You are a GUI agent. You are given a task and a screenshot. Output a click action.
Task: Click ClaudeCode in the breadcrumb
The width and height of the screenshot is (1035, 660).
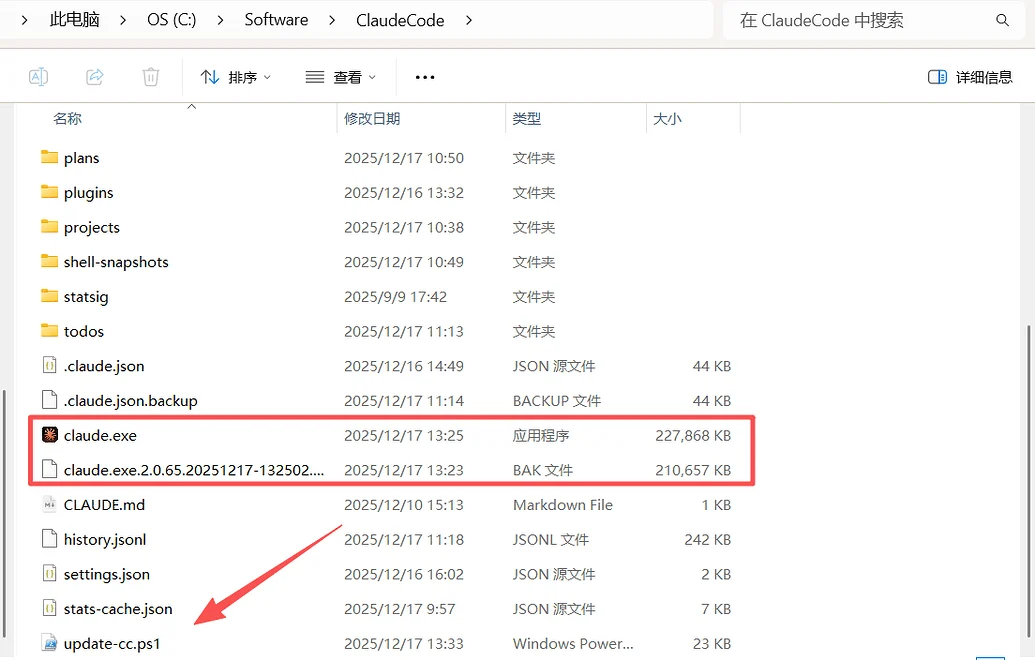pyautogui.click(x=400, y=20)
